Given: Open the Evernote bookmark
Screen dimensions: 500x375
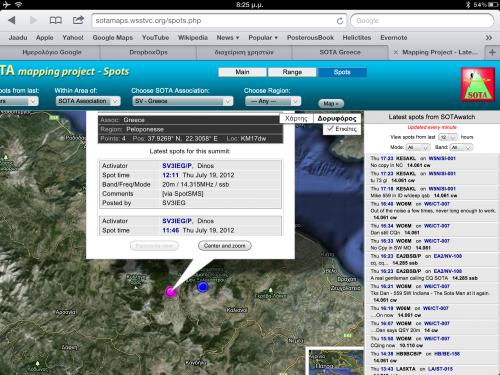Looking at the screenshot, I should (394, 38).
